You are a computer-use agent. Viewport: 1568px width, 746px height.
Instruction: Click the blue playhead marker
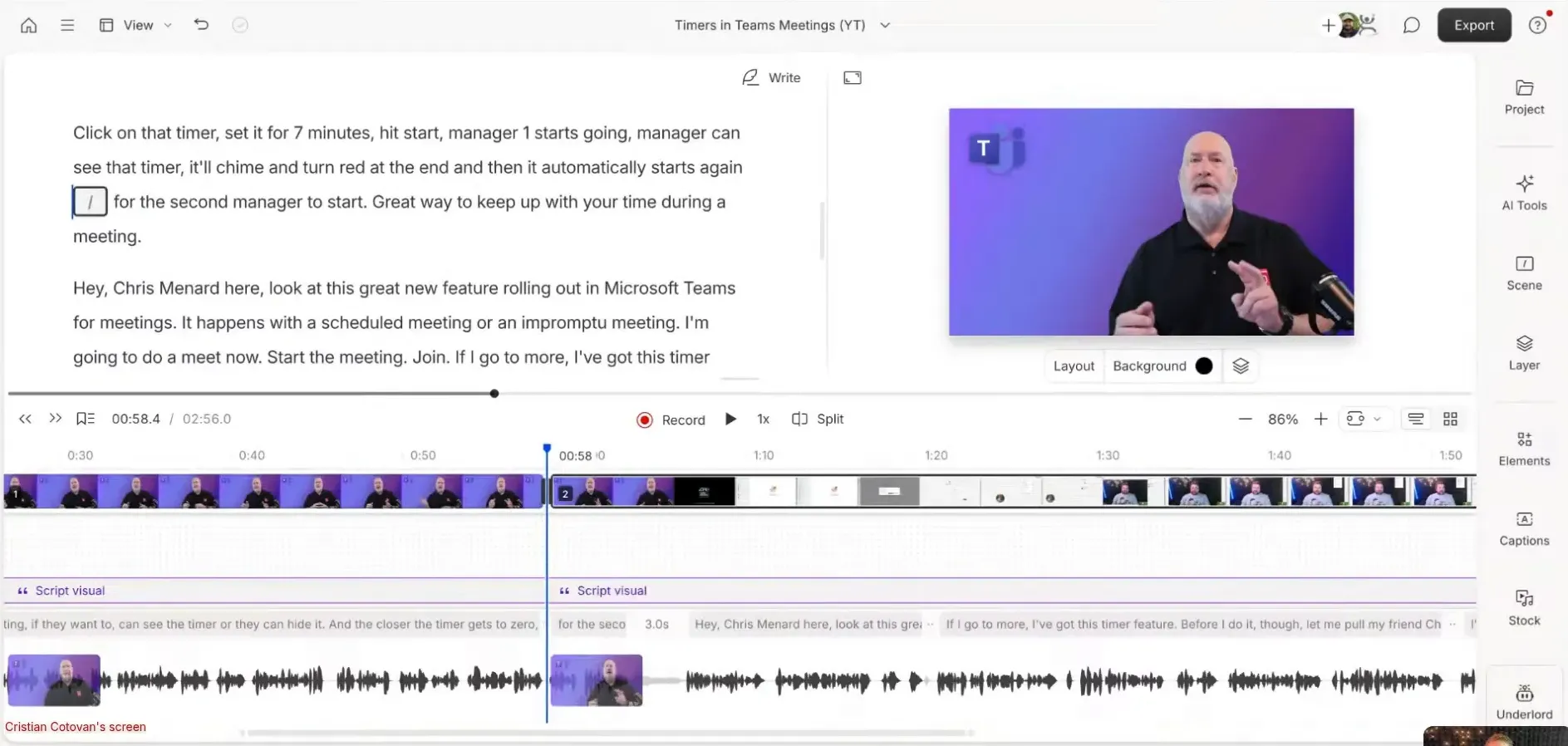tap(547, 449)
